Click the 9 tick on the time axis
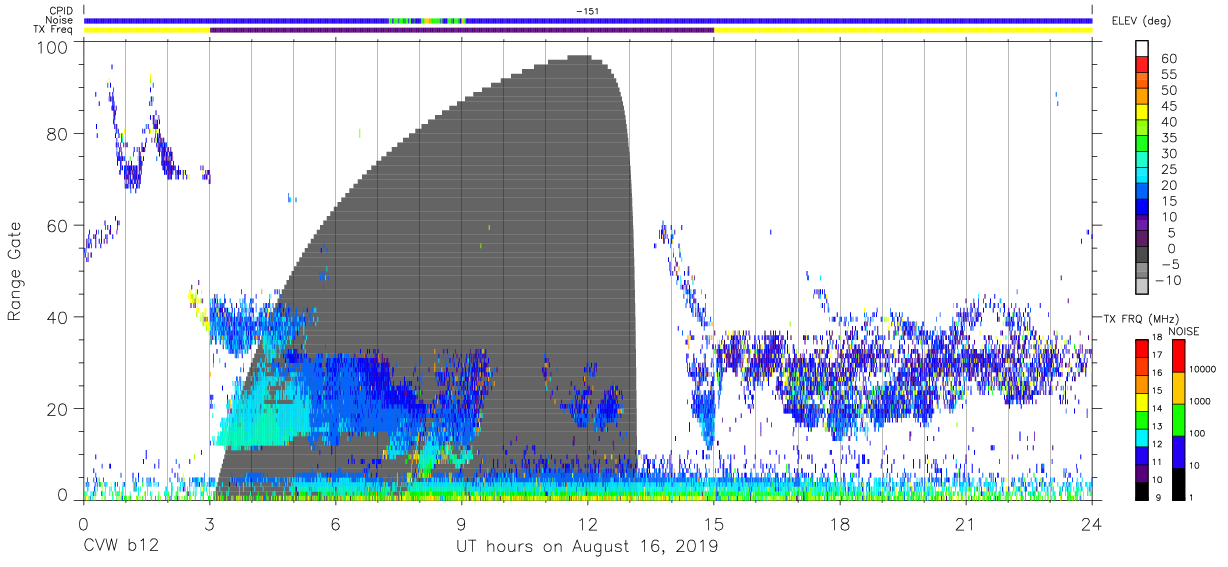This screenshot has width=1228, height=567. pyautogui.click(x=462, y=525)
